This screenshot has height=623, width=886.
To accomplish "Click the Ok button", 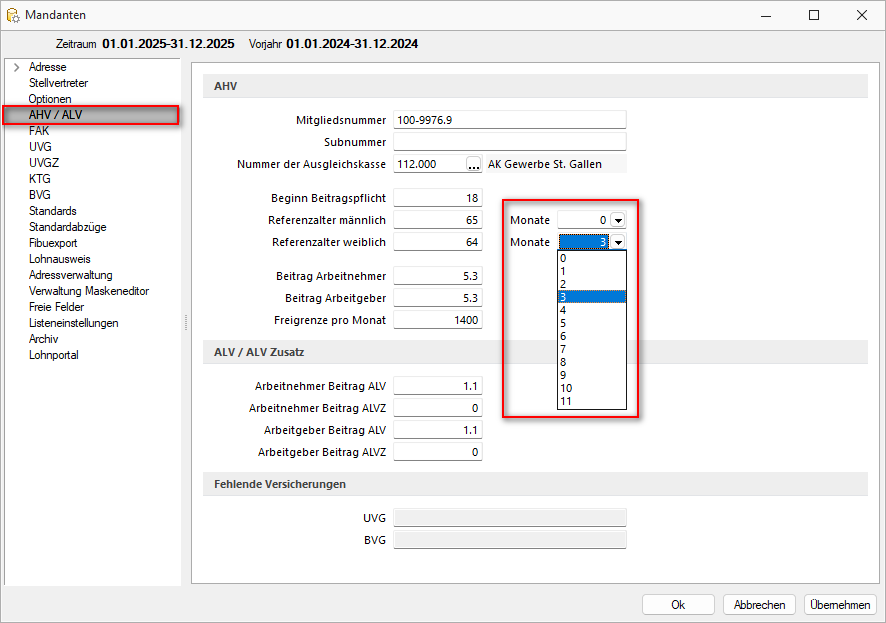I will [x=678, y=605].
